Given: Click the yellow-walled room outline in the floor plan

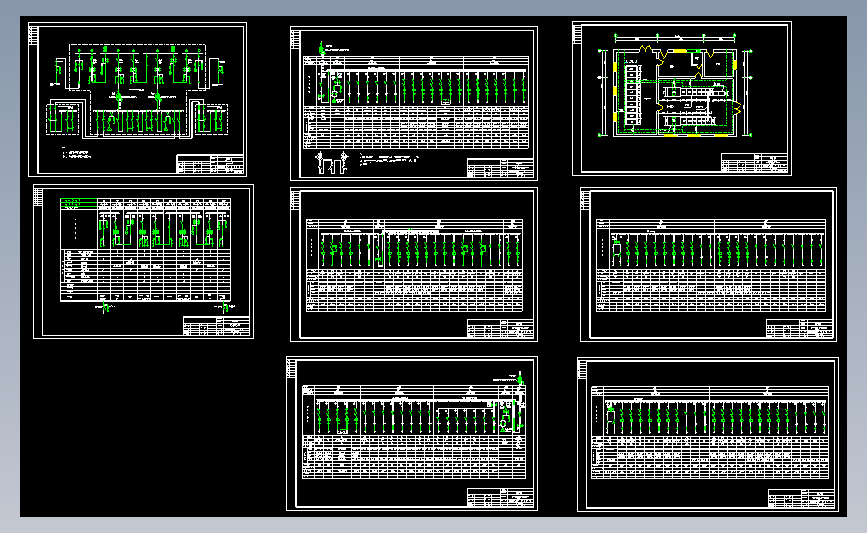Looking at the screenshot, I should [675, 92].
